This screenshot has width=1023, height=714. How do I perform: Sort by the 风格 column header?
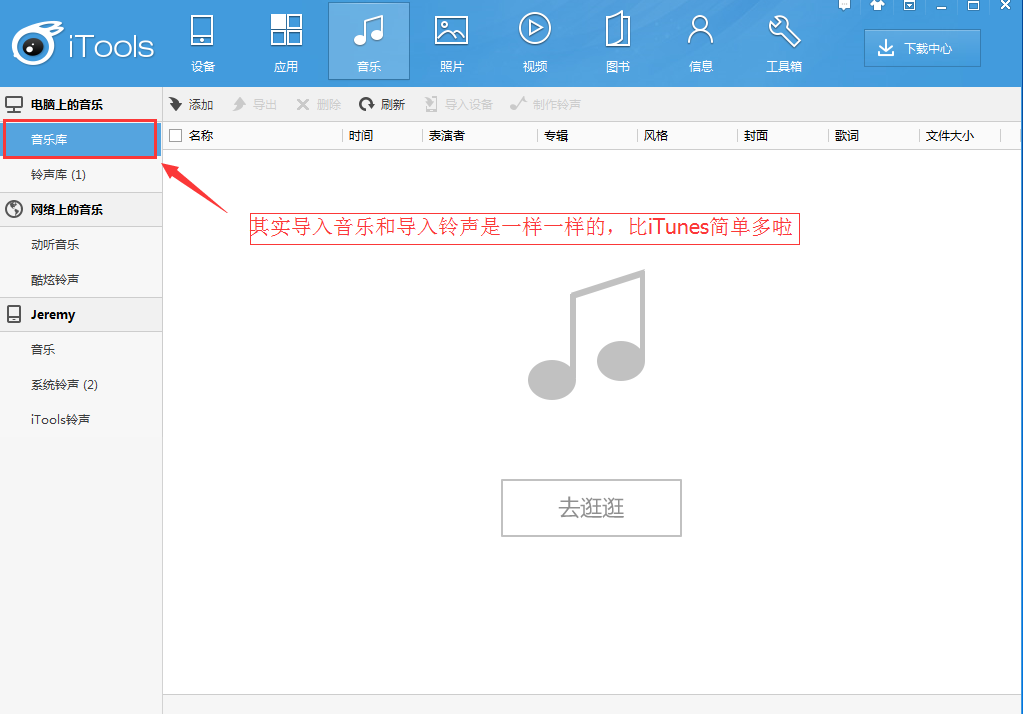tap(656, 136)
